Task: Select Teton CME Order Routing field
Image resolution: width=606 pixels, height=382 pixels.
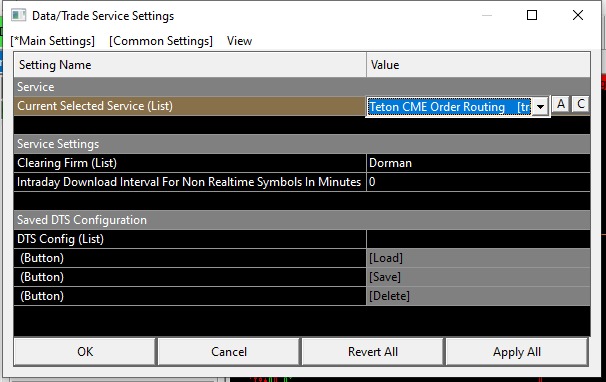Action: 450,107
